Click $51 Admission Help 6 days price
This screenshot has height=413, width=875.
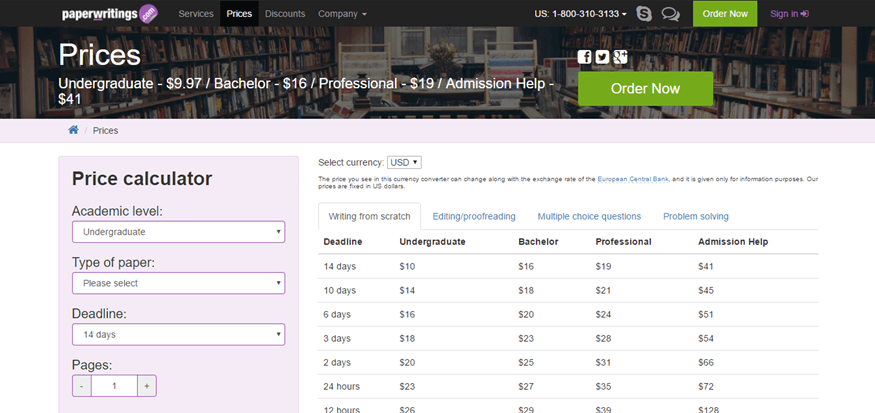pyautogui.click(x=706, y=314)
